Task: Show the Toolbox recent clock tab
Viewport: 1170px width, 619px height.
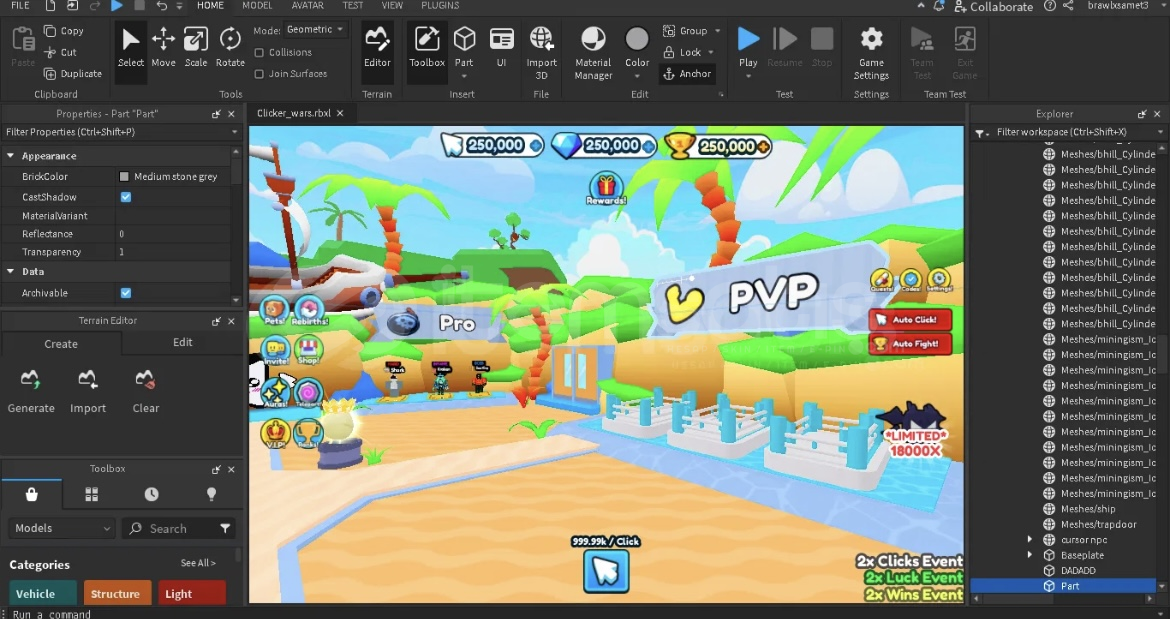Action: [151, 494]
